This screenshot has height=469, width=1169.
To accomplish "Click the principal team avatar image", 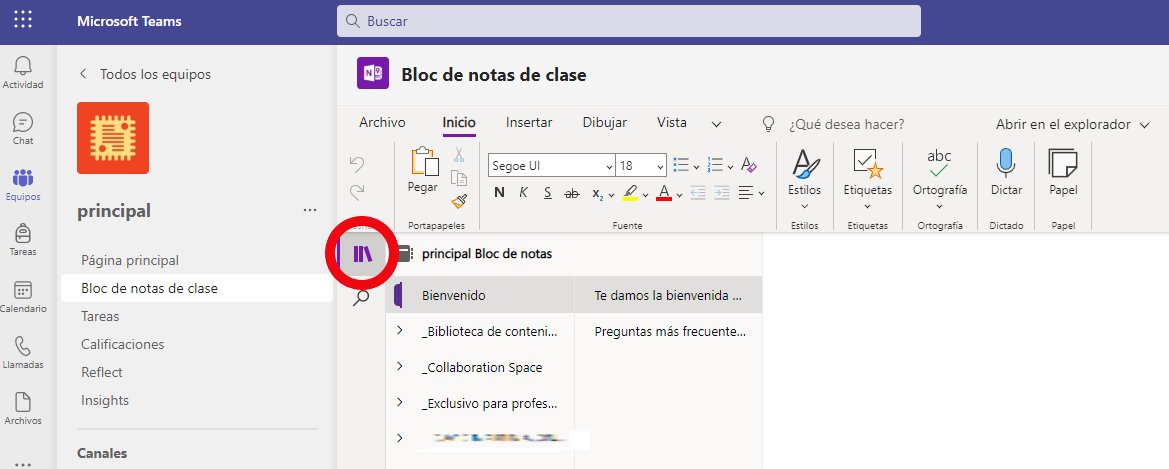I will click(113, 138).
